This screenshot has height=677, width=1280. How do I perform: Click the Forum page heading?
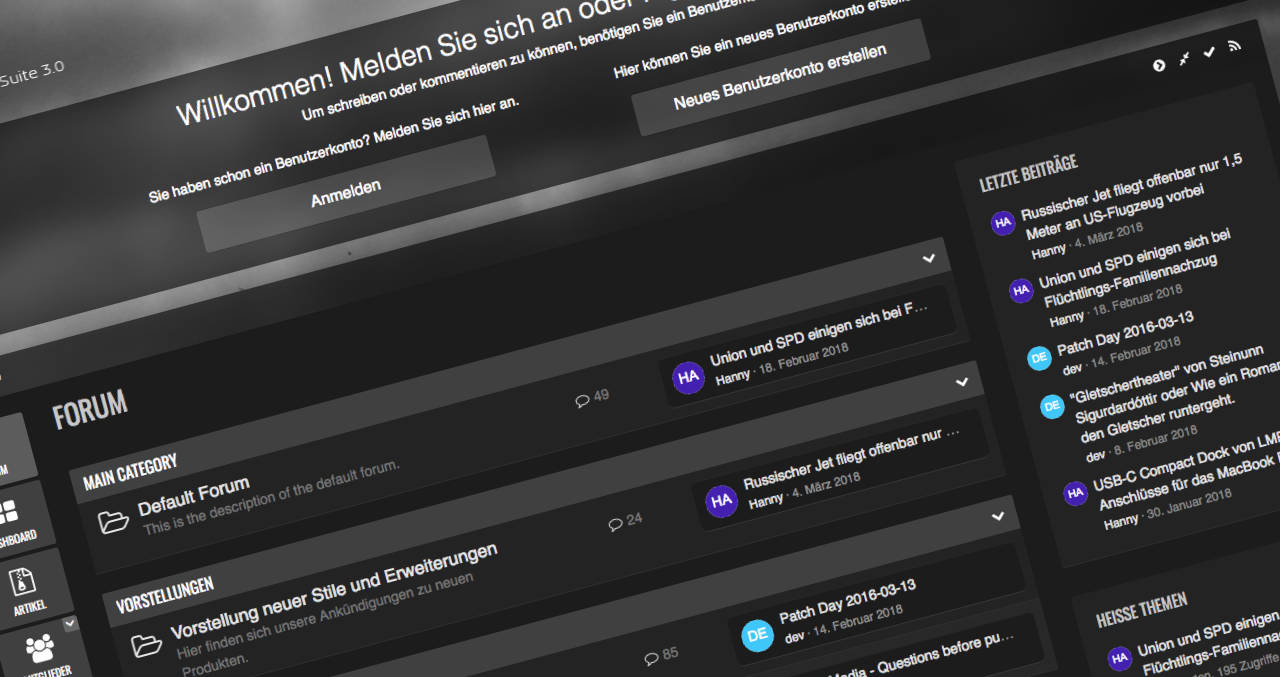(x=90, y=409)
